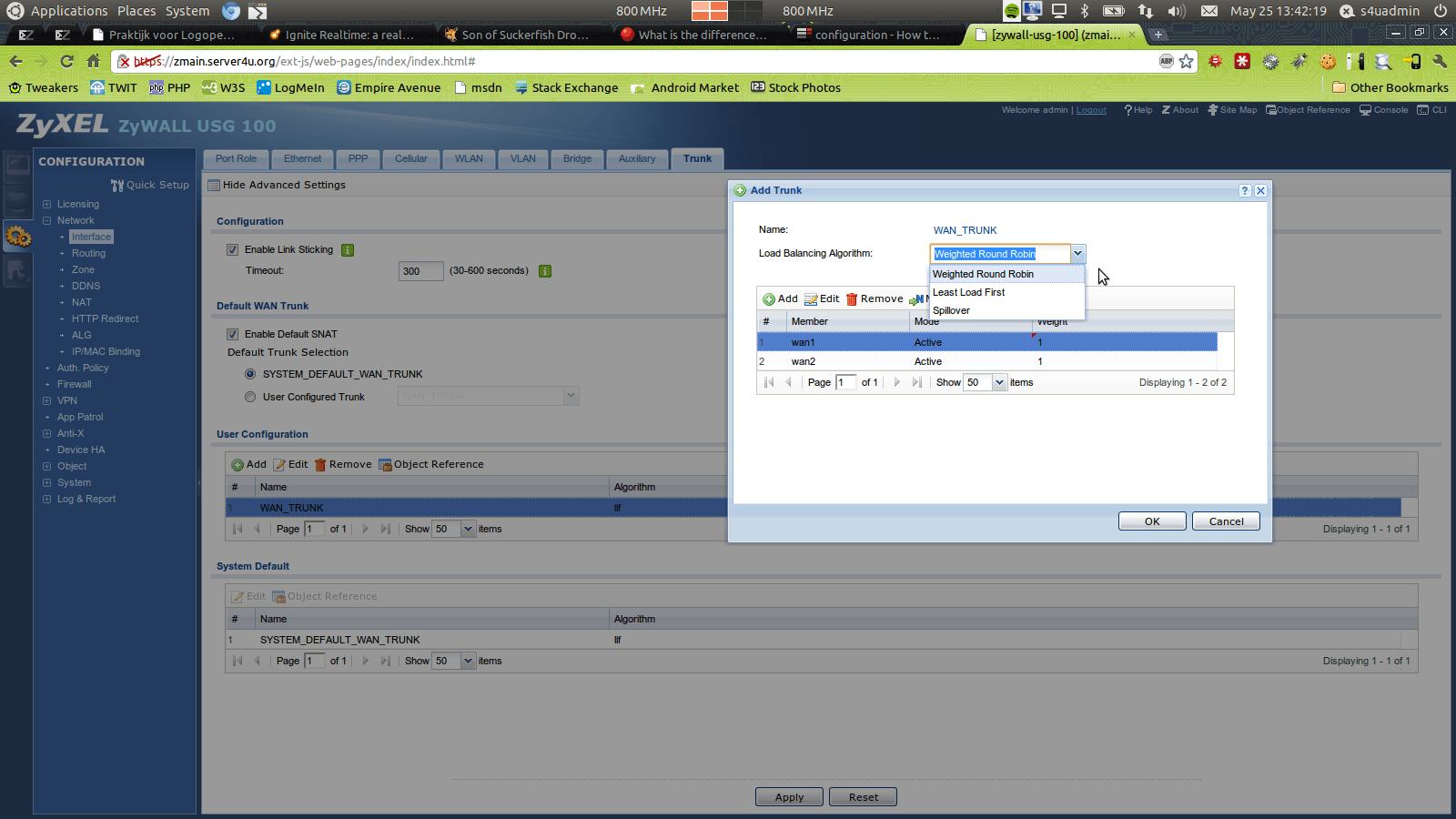Open Show items dropdown in Add Trunk dialog
The image size is (1456, 819).
(x=999, y=382)
